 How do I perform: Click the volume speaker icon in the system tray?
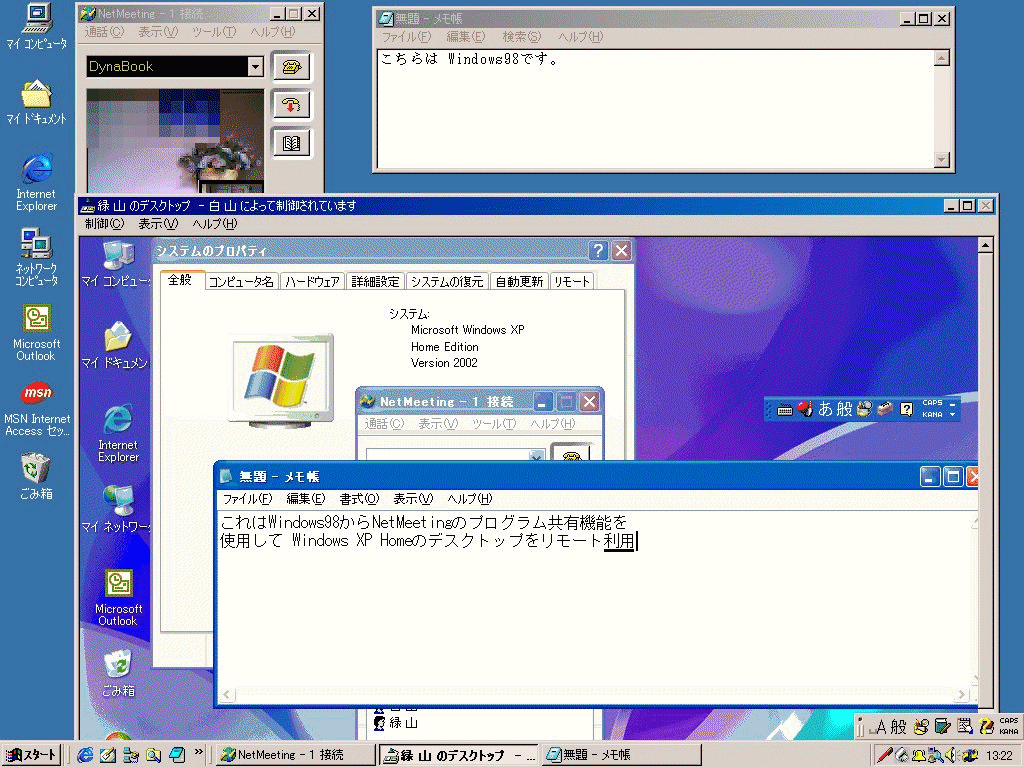(x=952, y=755)
